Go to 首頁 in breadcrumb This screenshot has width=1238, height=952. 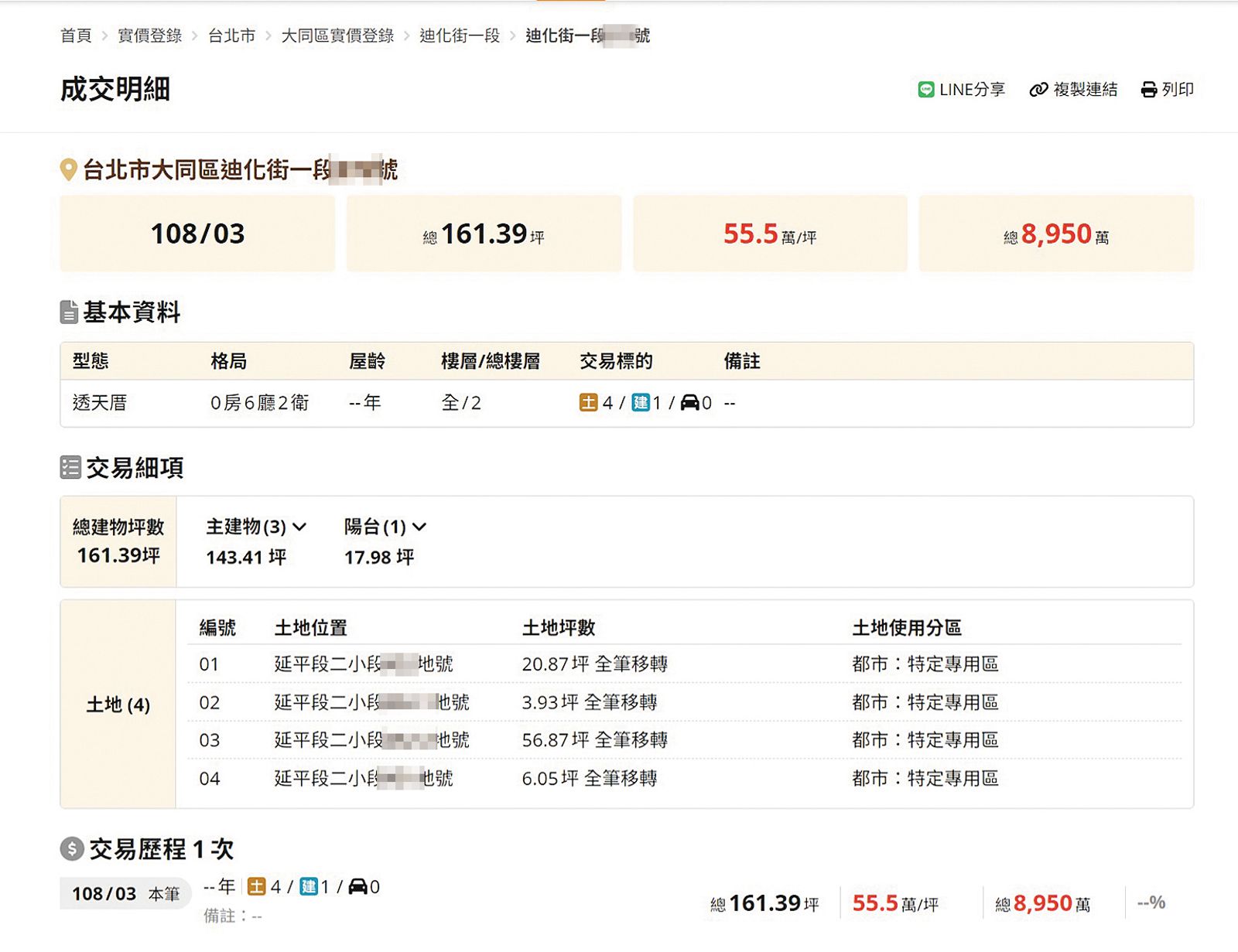point(76,36)
